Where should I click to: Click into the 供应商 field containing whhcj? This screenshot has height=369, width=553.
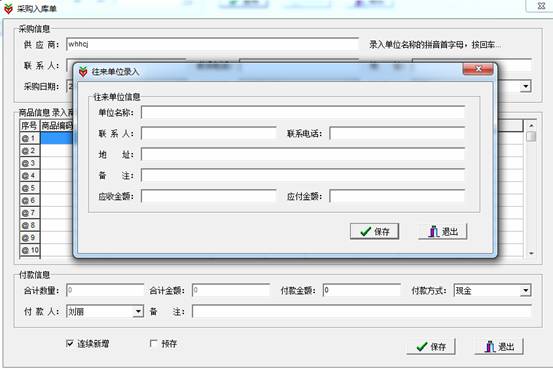tap(212, 44)
